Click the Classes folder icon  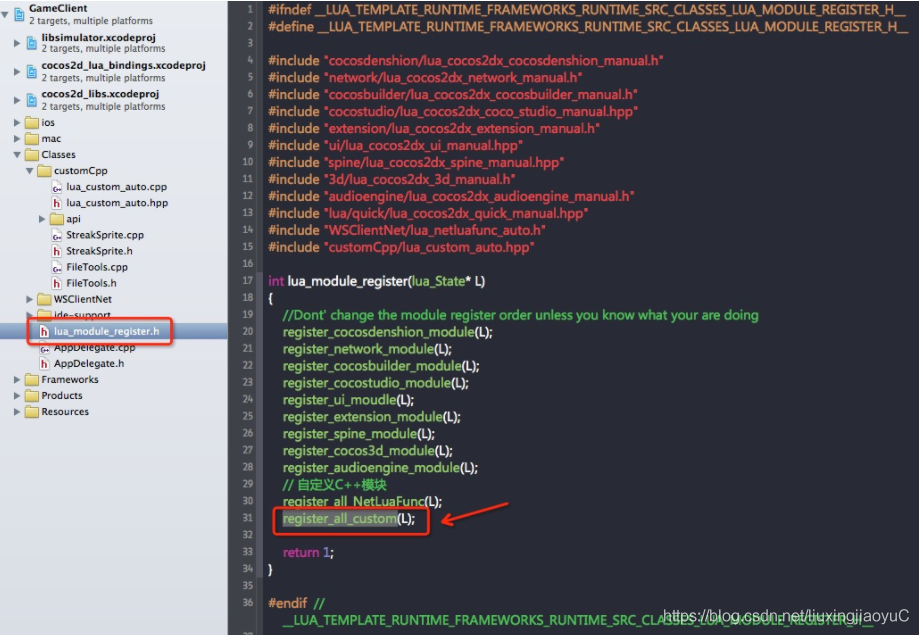32,155
